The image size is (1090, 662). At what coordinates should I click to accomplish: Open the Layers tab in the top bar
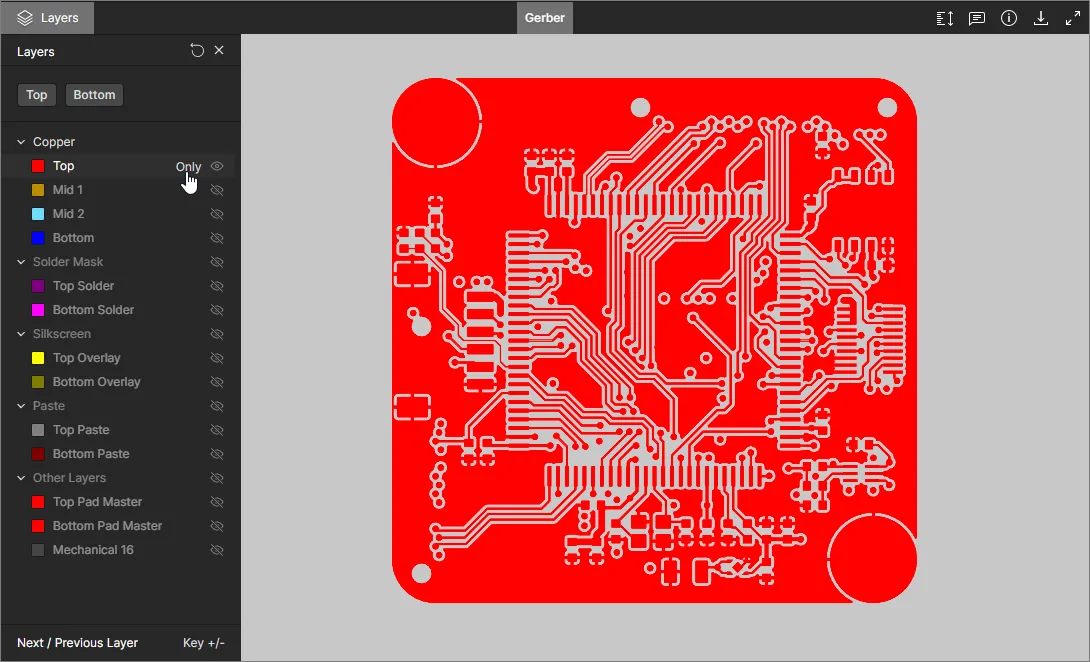pyautogui.click(x=47, y=17)
